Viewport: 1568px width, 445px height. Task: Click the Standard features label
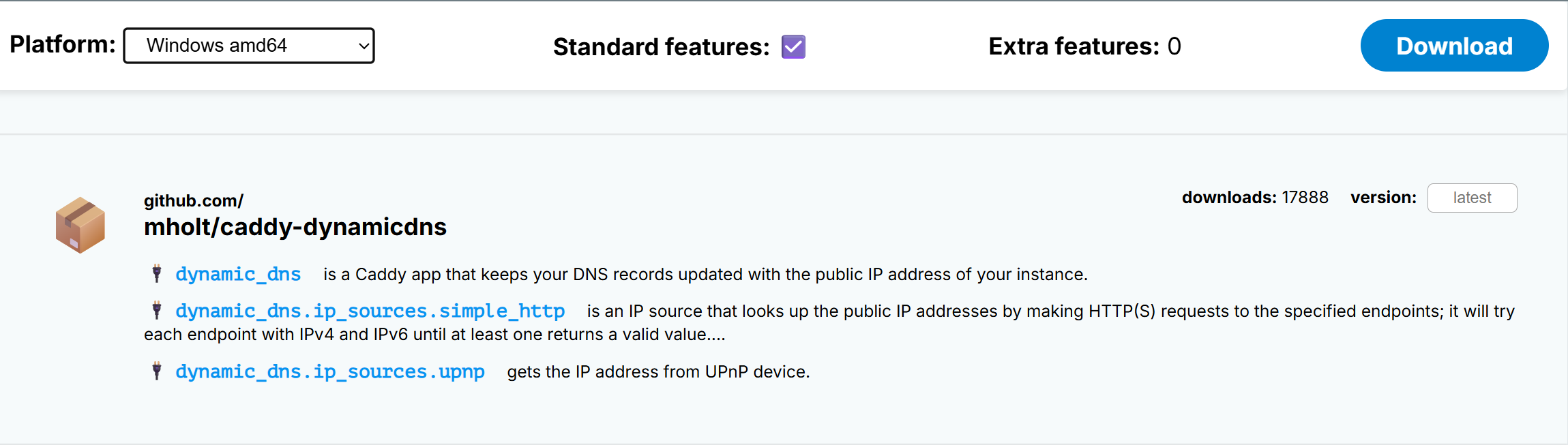click(x=661, y=47)
